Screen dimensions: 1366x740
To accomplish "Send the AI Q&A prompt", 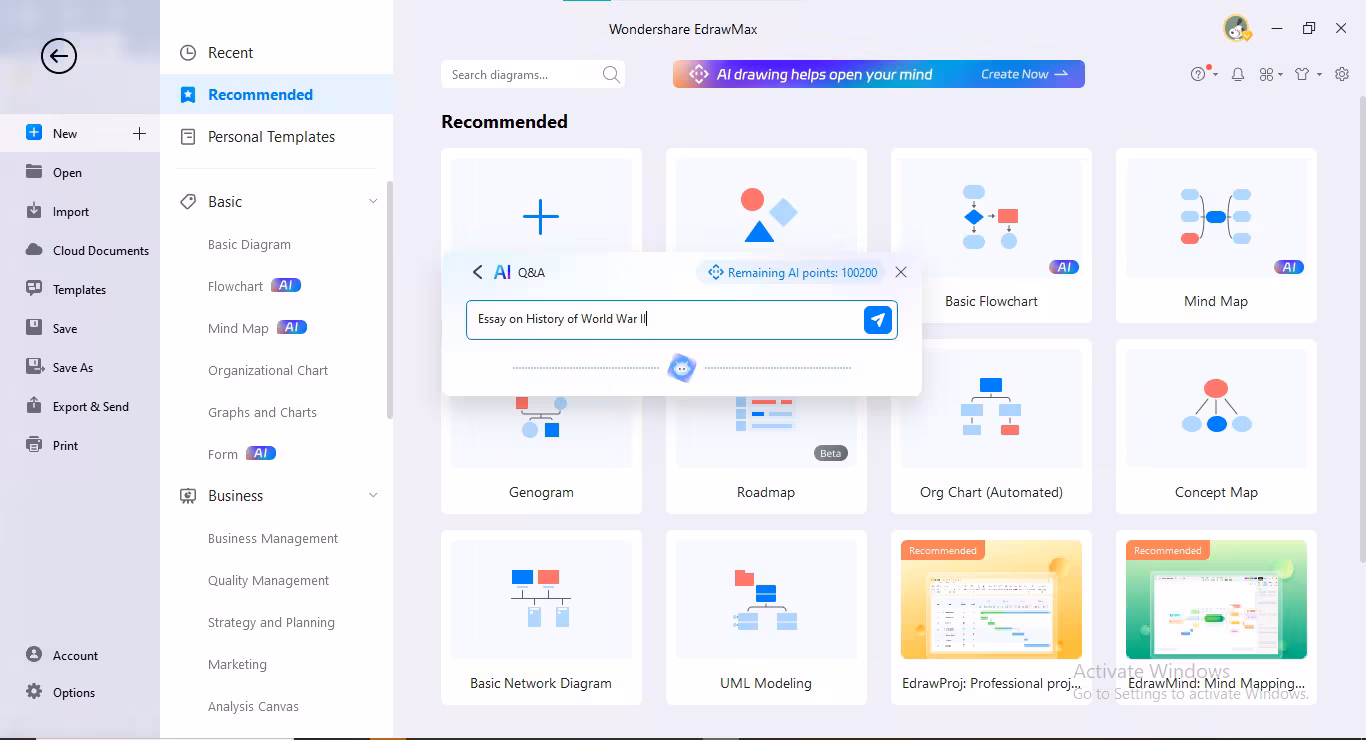I will (x=877, y=320).
